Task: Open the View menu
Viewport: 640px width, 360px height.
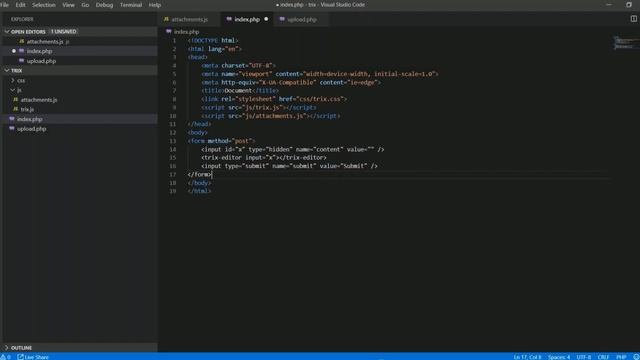Action: pos(68,5)
